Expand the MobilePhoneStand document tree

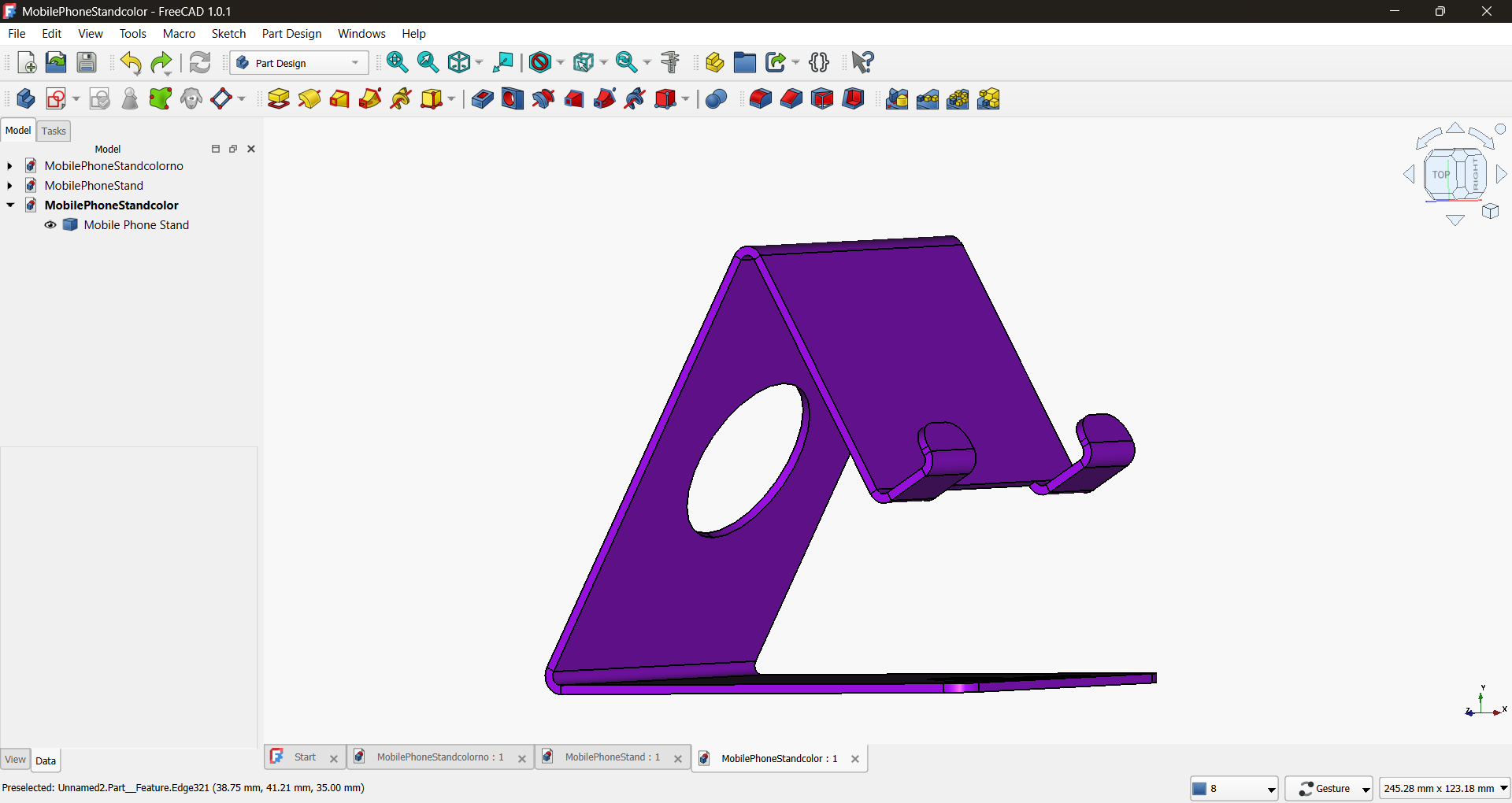pos(9,186)
